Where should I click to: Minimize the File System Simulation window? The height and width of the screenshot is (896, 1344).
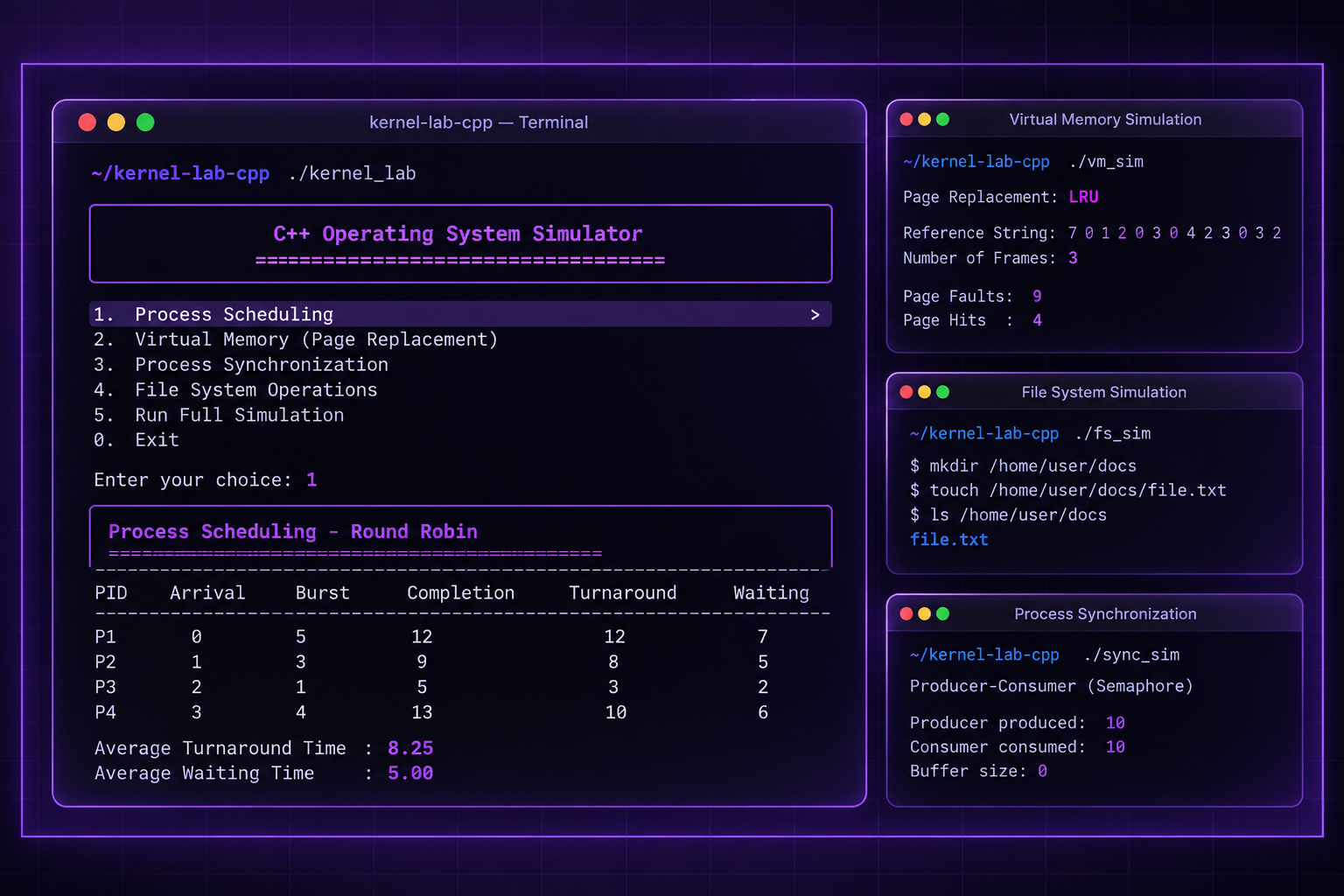(x=925, y=392)
